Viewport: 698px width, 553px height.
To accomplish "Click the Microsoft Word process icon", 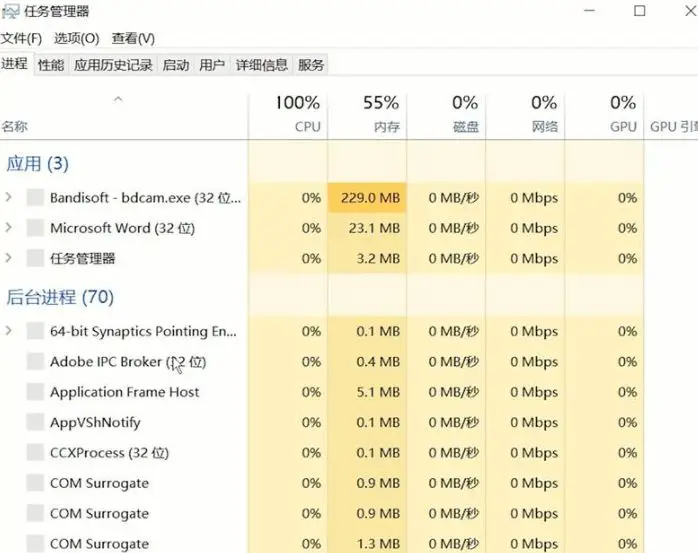I will [x=35, y=228].
